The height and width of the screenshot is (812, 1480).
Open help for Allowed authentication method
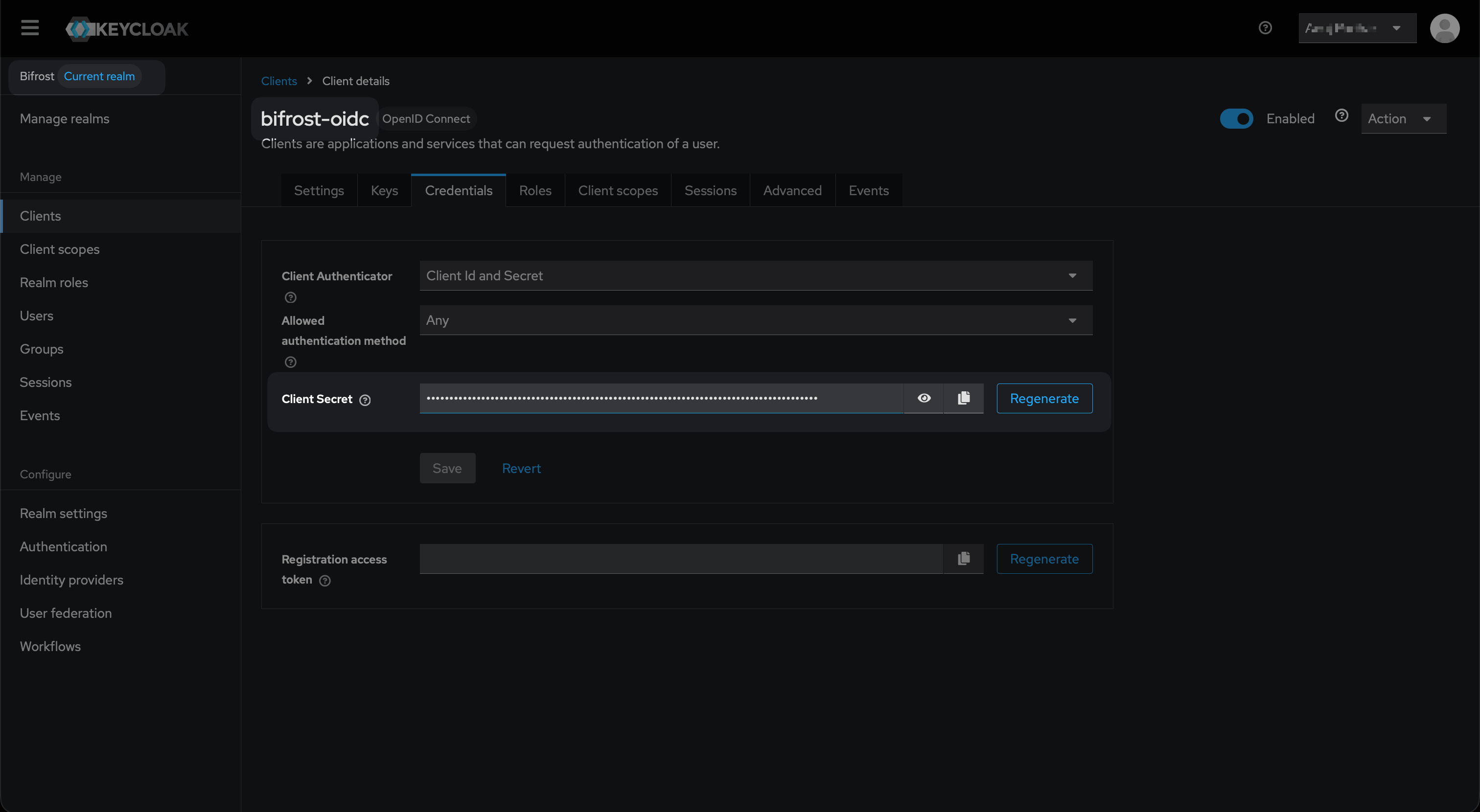point(291,362)
